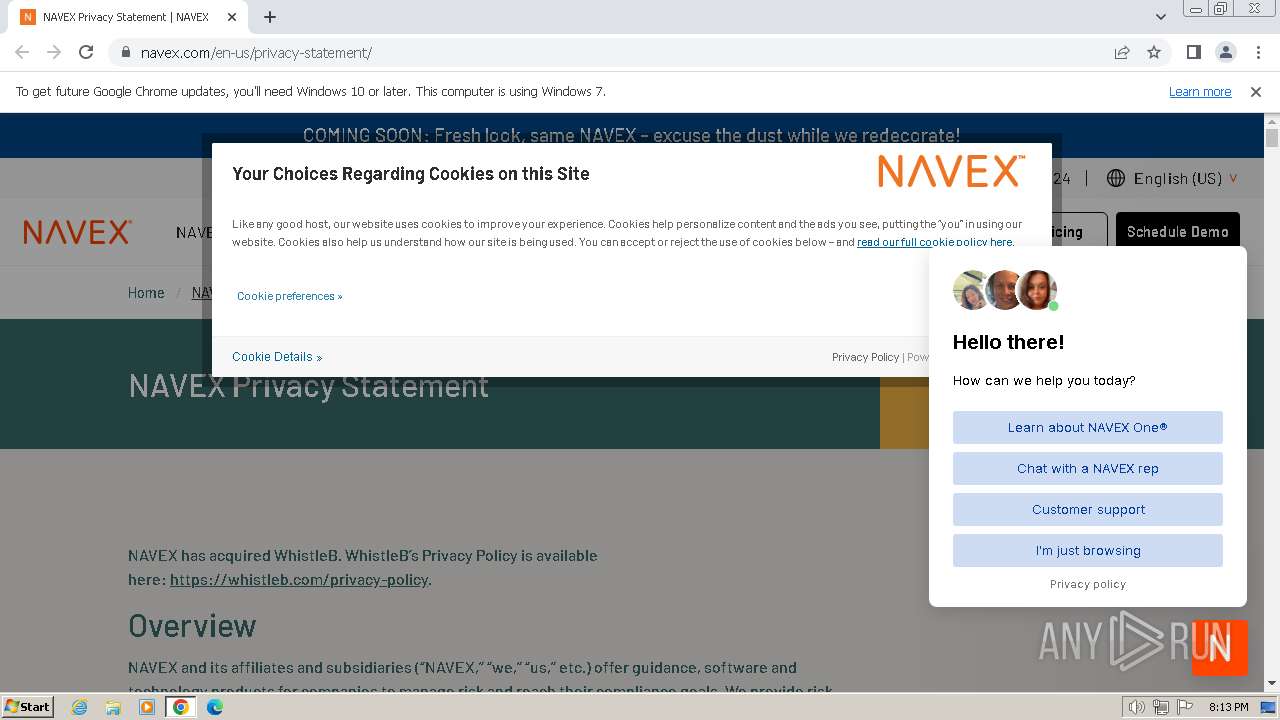1280x720 pixels.
Task: Select Learn about NAVEX One option
Action: click(1087, 427)
